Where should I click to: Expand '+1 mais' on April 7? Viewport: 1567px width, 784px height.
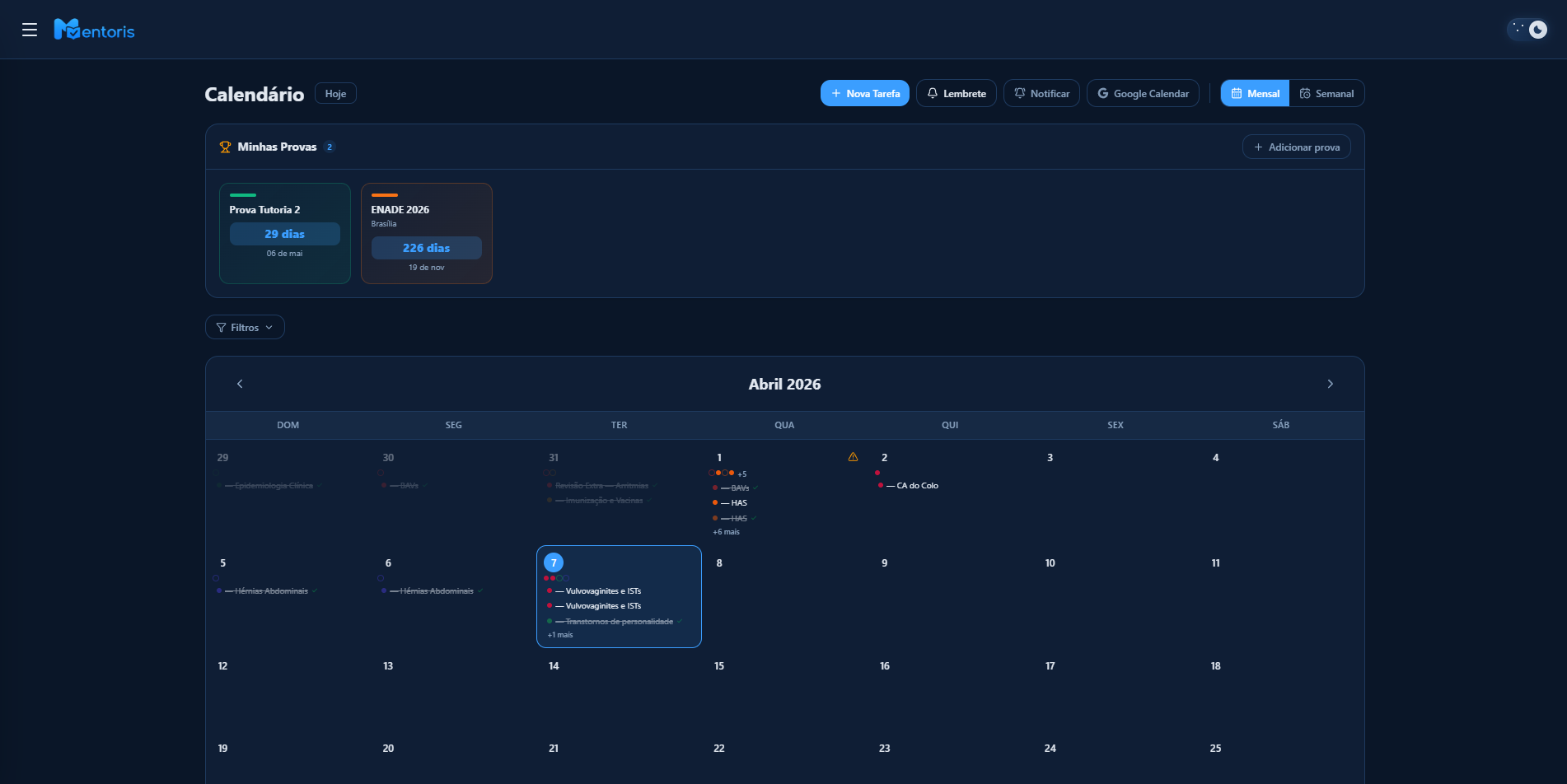coord(560,635)
